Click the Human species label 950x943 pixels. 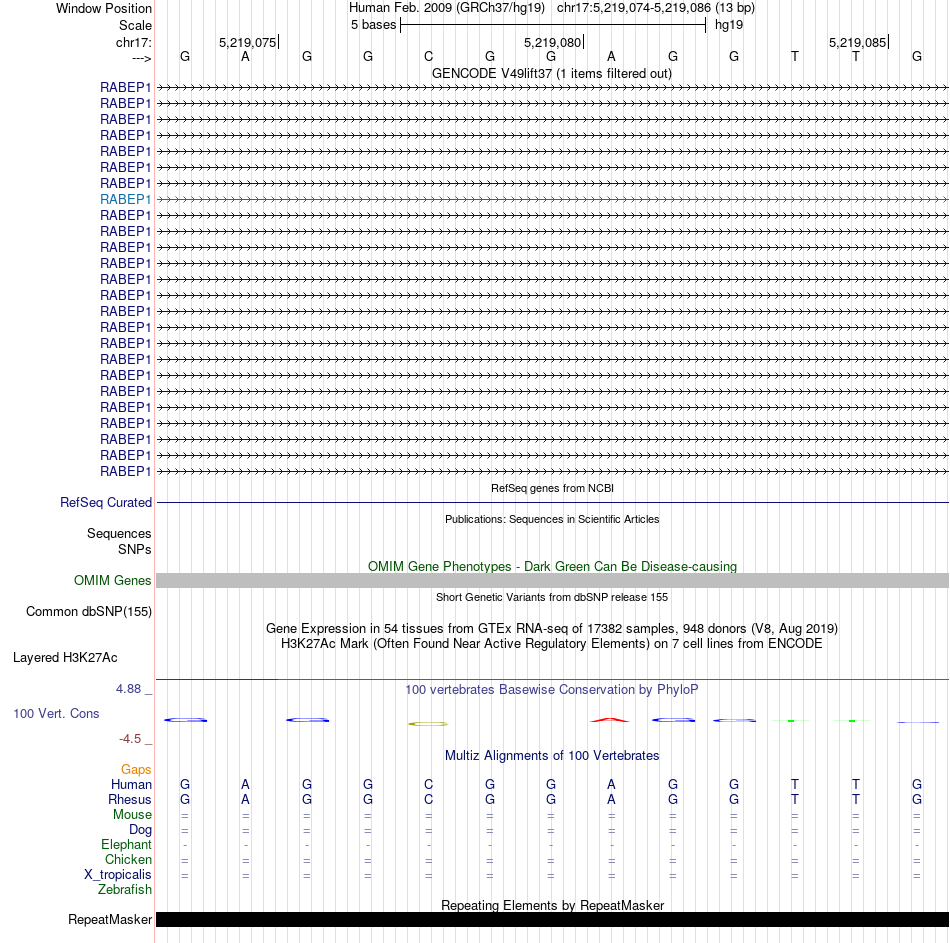pyautogui.click(x=131, y=785)
